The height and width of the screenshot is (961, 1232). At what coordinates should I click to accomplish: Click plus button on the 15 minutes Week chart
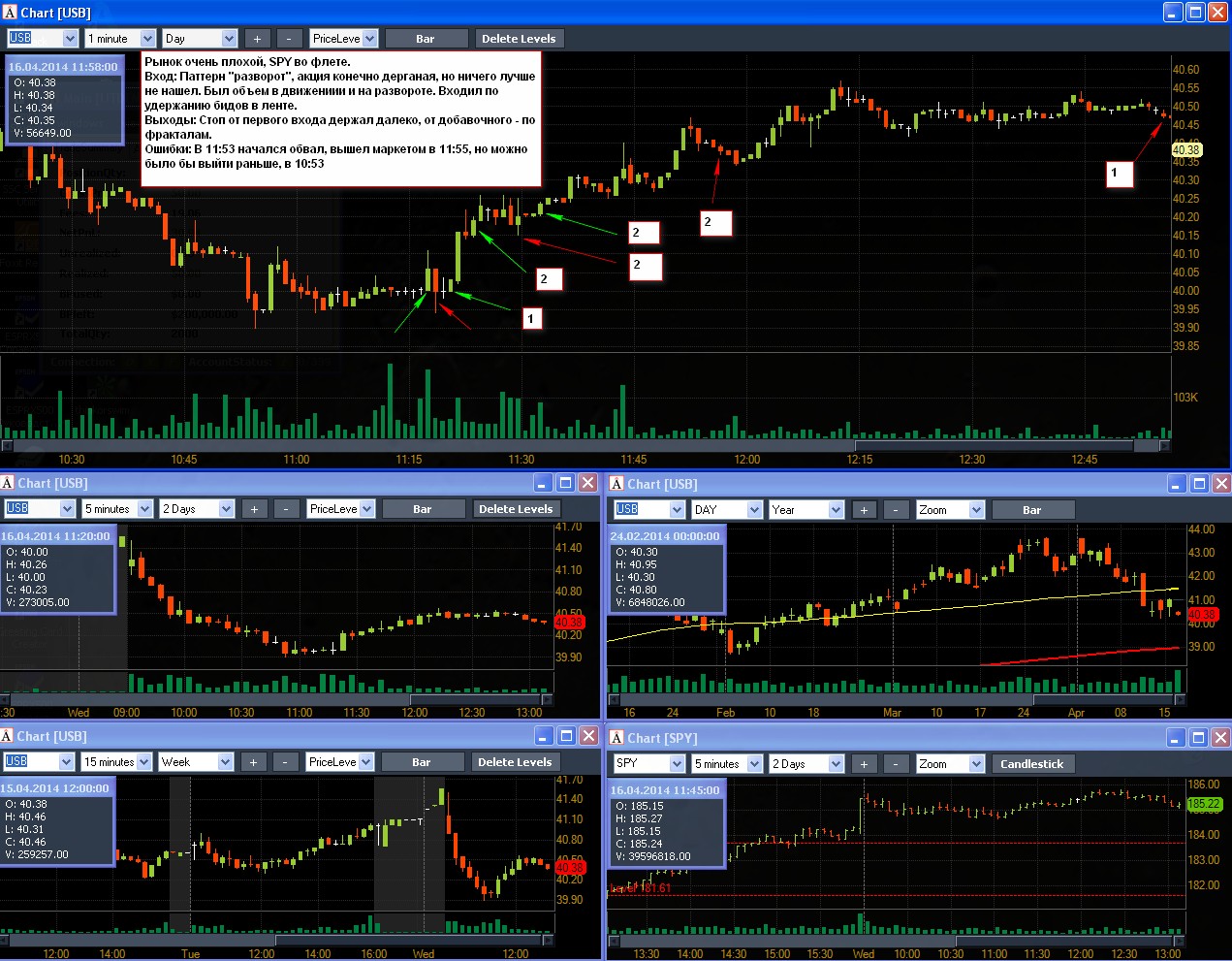coord(253,762)
